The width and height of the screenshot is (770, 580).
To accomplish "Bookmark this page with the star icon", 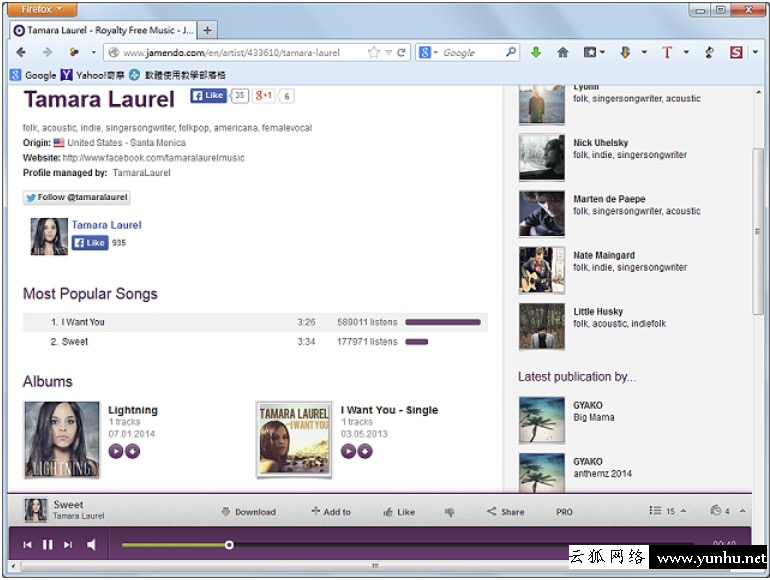I will (x=374, y=53).
